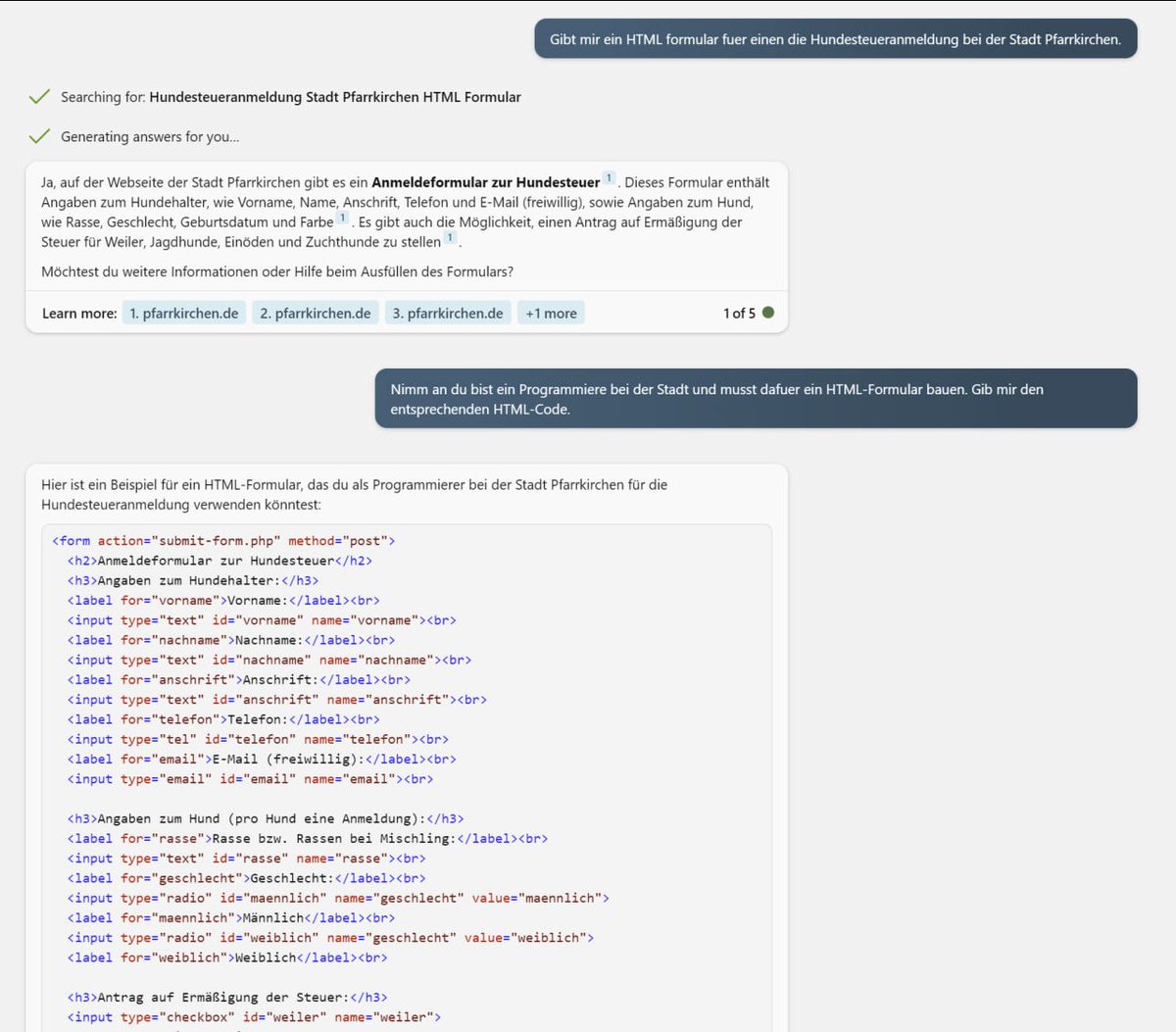Screen dimensions: 1176x1032
Task: Click the input id nachname code line
Action: pyautogui.click(x=269, y=661)
